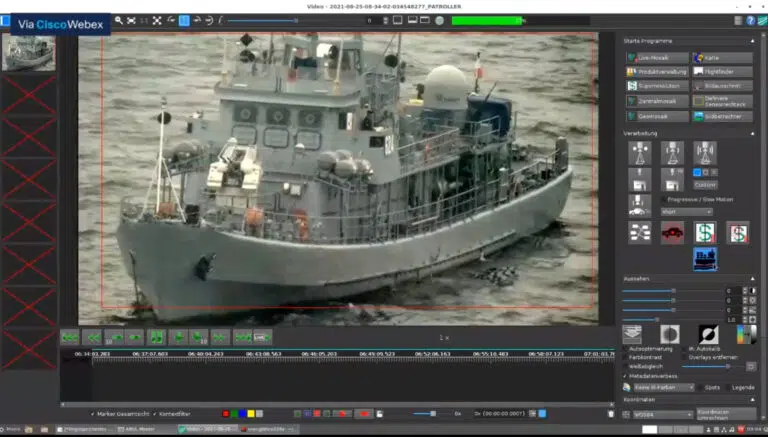768x437 pixels.
Task: Toggle the Autooptimierung checkbox
Action: point(625,350)
